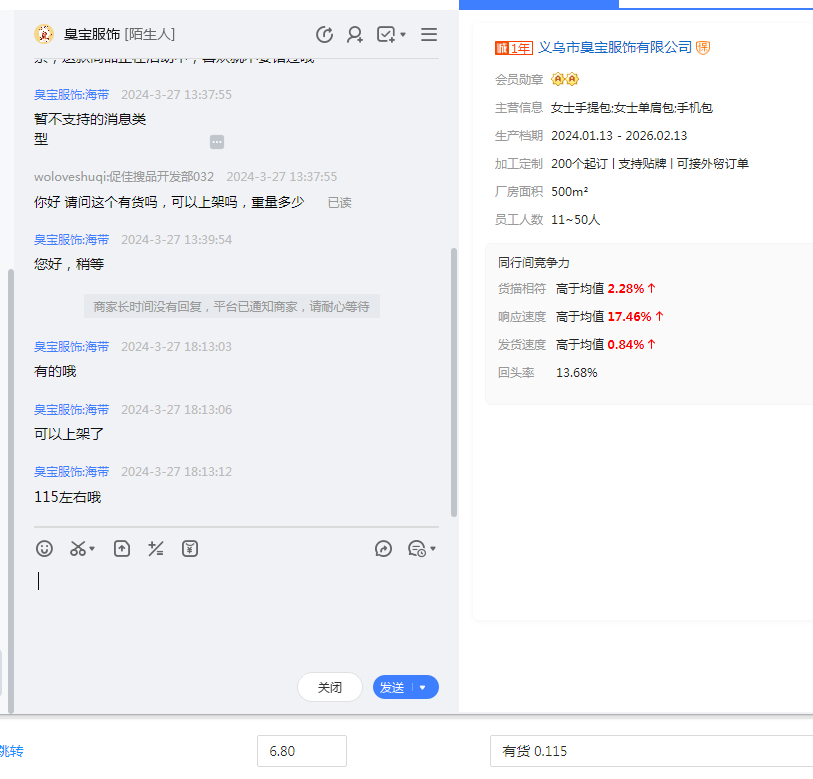Screen dimensions: 813x779
Task: Click the yuan payment order icon
Action: 190,549
